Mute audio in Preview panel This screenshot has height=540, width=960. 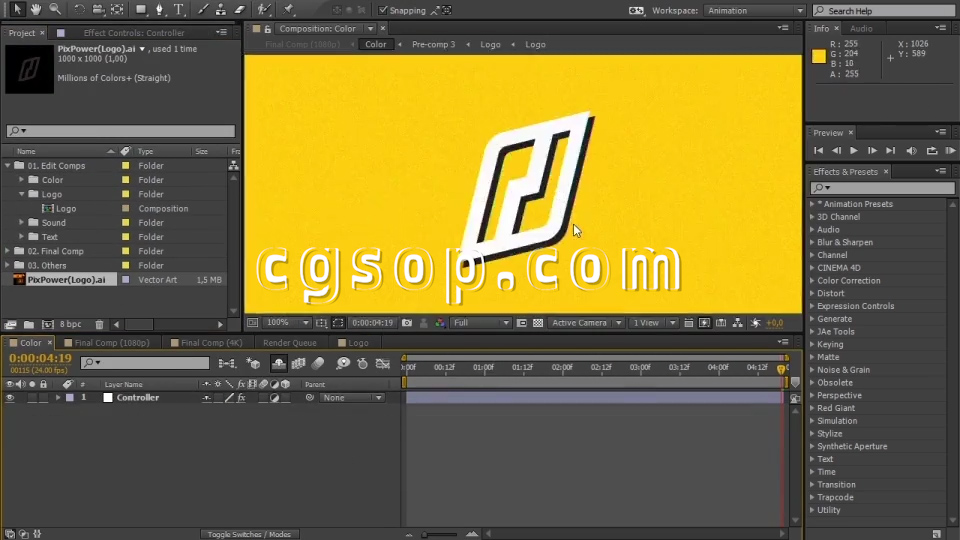pyautogui.click(x=912, y=151)
